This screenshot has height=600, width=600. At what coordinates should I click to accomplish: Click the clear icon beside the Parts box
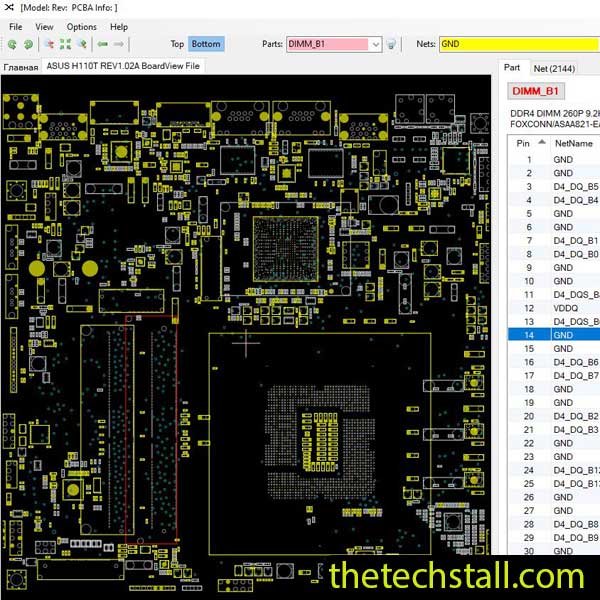pyautogui.click(x=391, y=44)
